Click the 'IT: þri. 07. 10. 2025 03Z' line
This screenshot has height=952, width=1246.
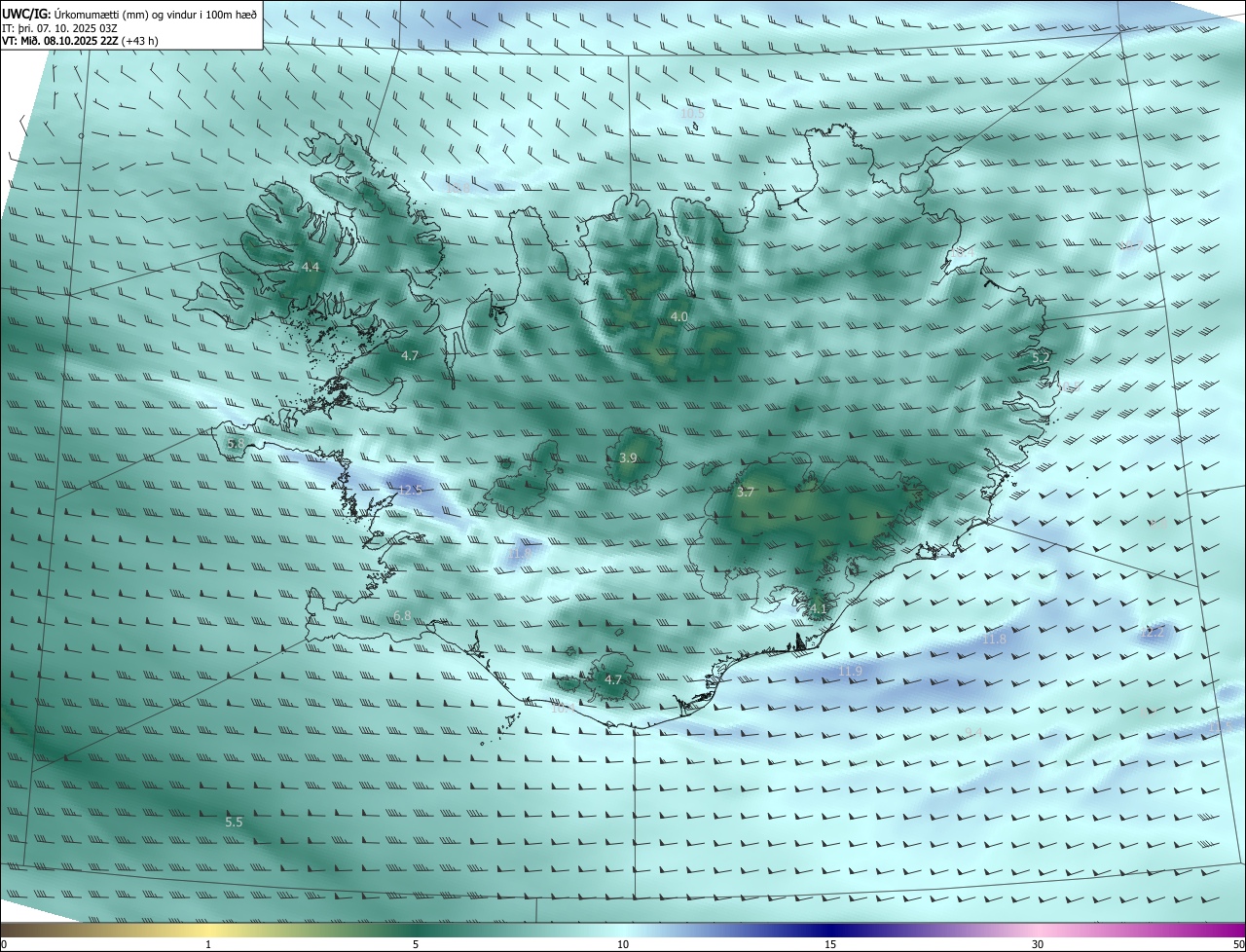click(x=59, y=28)
